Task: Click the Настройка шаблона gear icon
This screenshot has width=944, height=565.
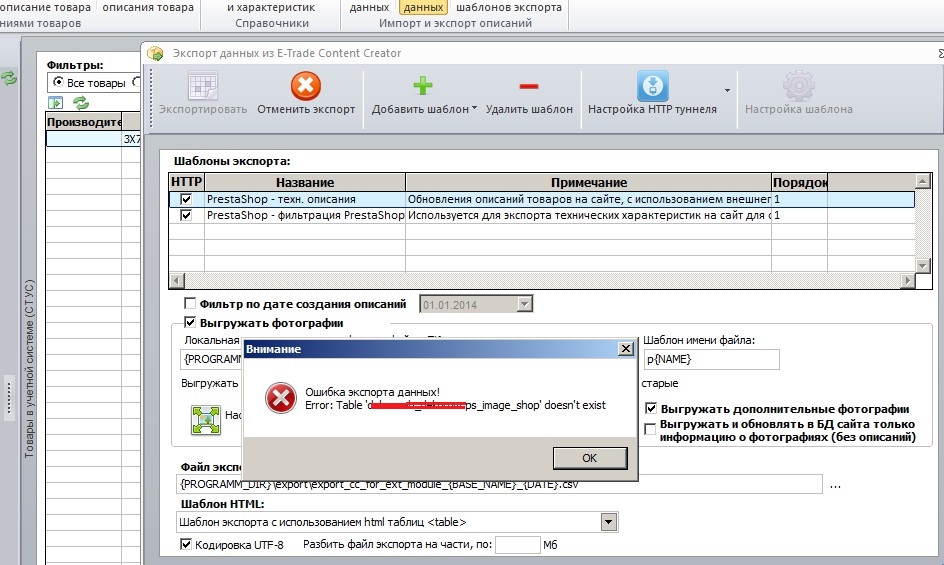Action: tap(799, 86)
